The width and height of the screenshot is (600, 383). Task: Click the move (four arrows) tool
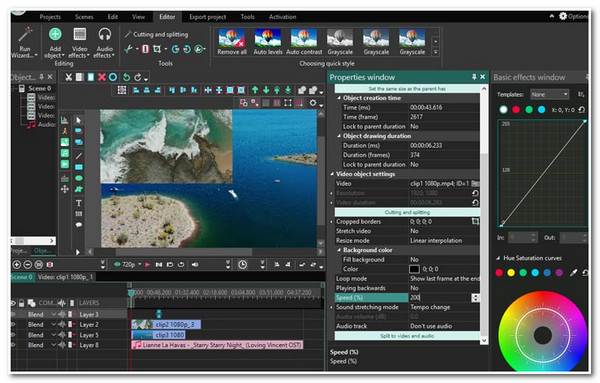tap(65, 189)
